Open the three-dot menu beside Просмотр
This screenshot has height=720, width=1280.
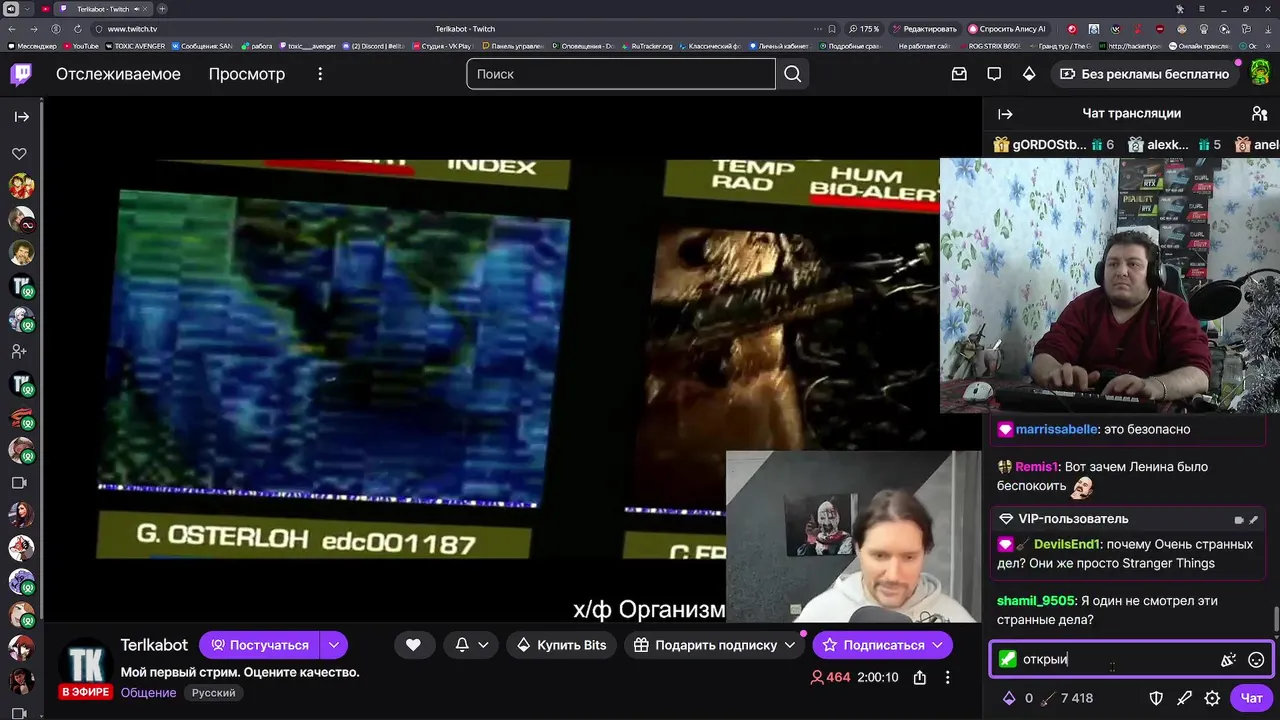coord(320,74)
